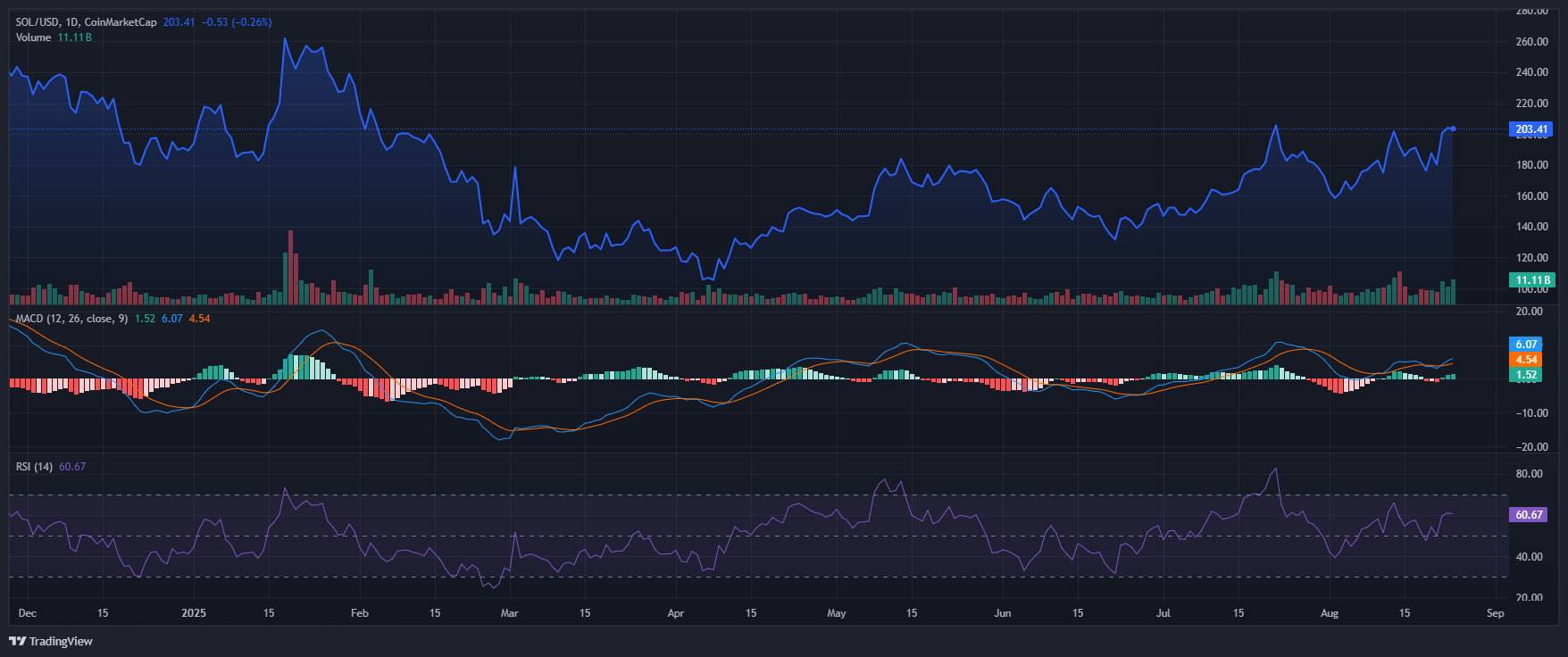Click the 260.00 price axis label
Viewport: 1568px width, 657px height.
[x=1531, y=42]
